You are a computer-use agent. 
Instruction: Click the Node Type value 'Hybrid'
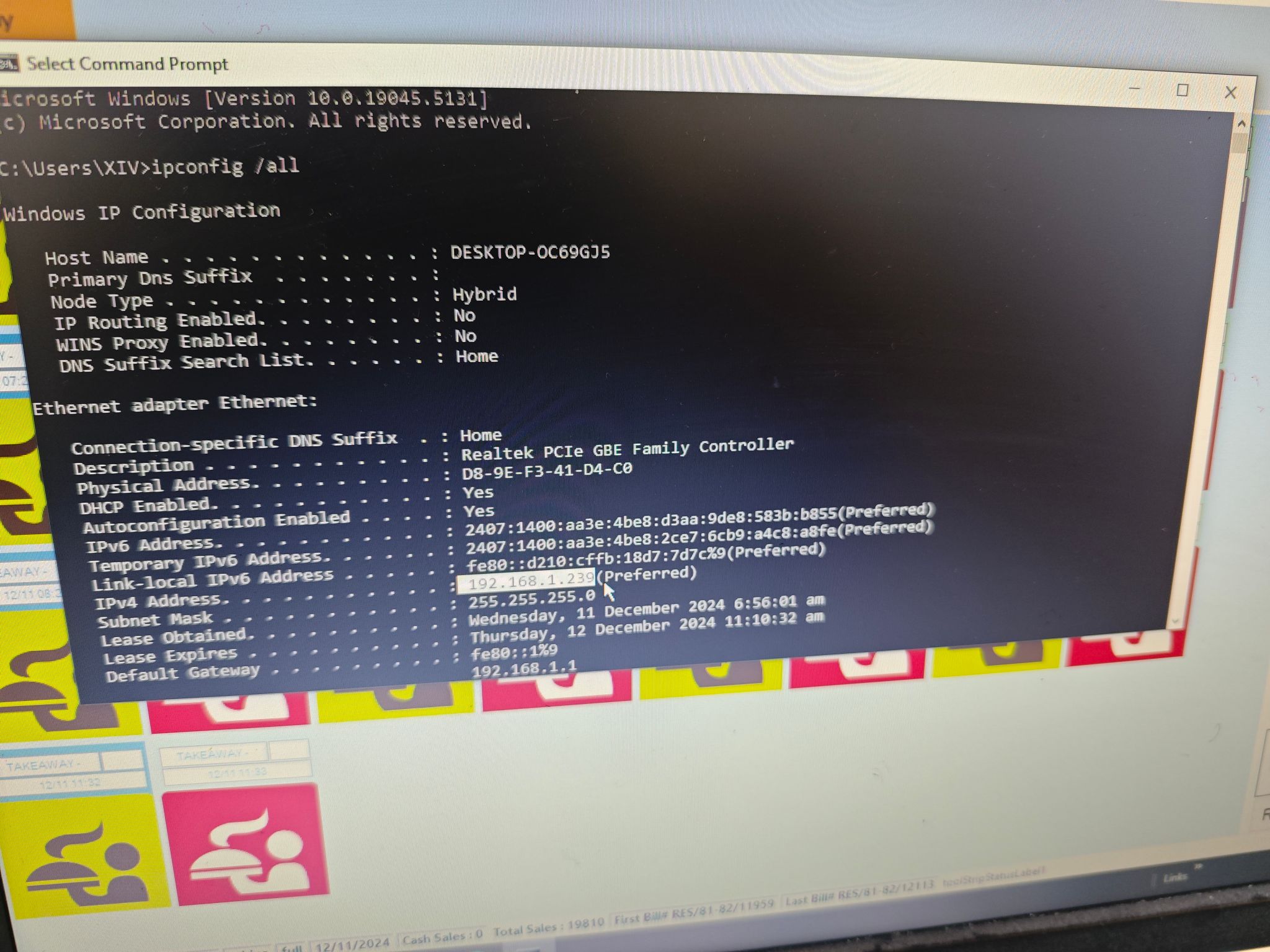pyautogui.click(x=484, y=294)
